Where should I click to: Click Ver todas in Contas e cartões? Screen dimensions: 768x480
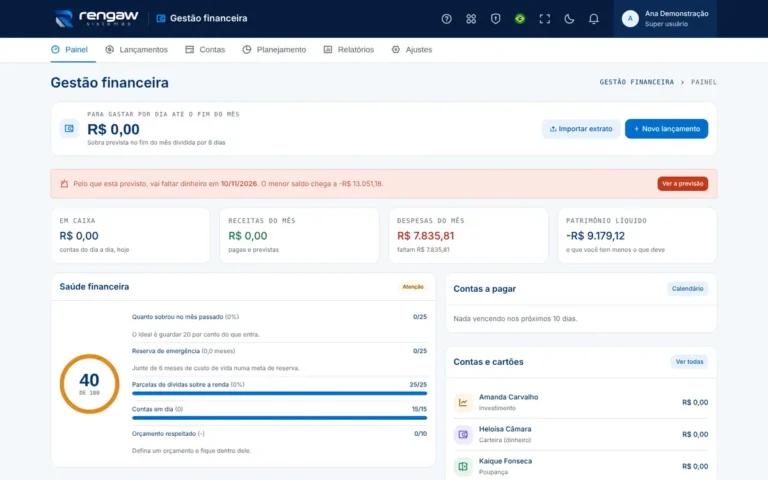coord(689,362)
